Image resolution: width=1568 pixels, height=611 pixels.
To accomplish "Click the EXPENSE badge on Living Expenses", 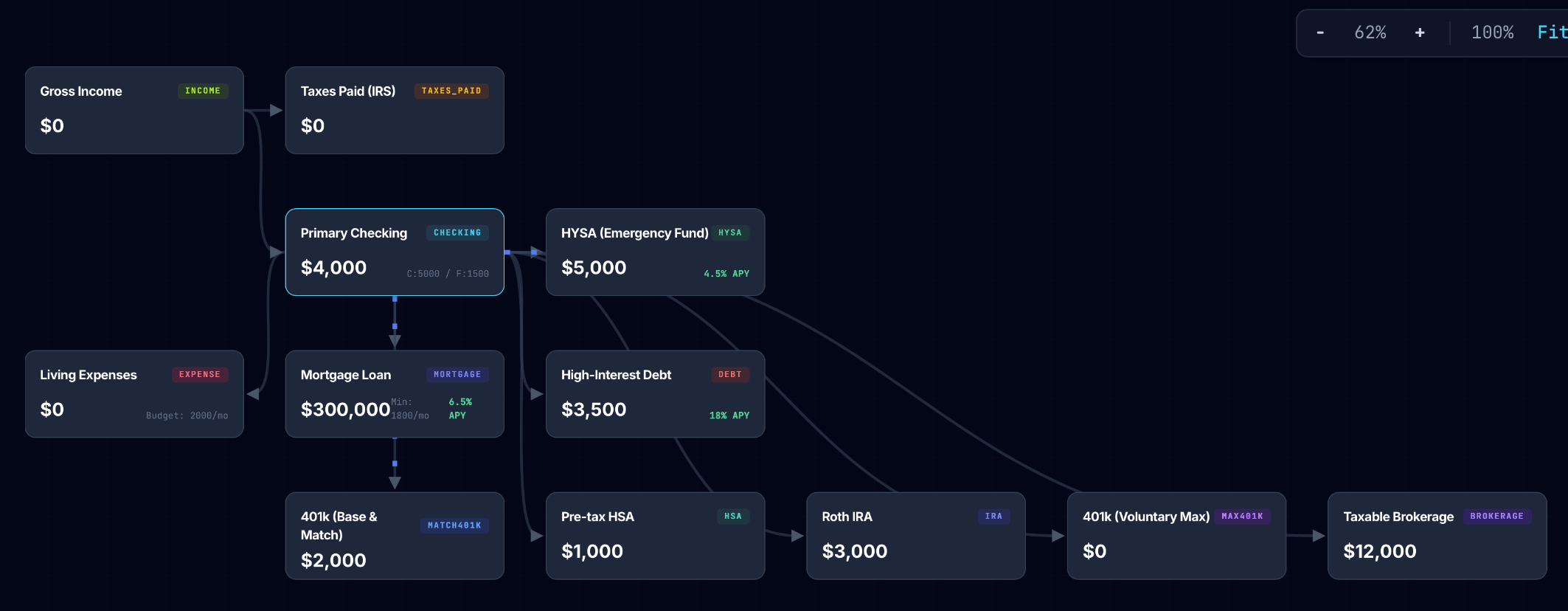I will [200, 374].
